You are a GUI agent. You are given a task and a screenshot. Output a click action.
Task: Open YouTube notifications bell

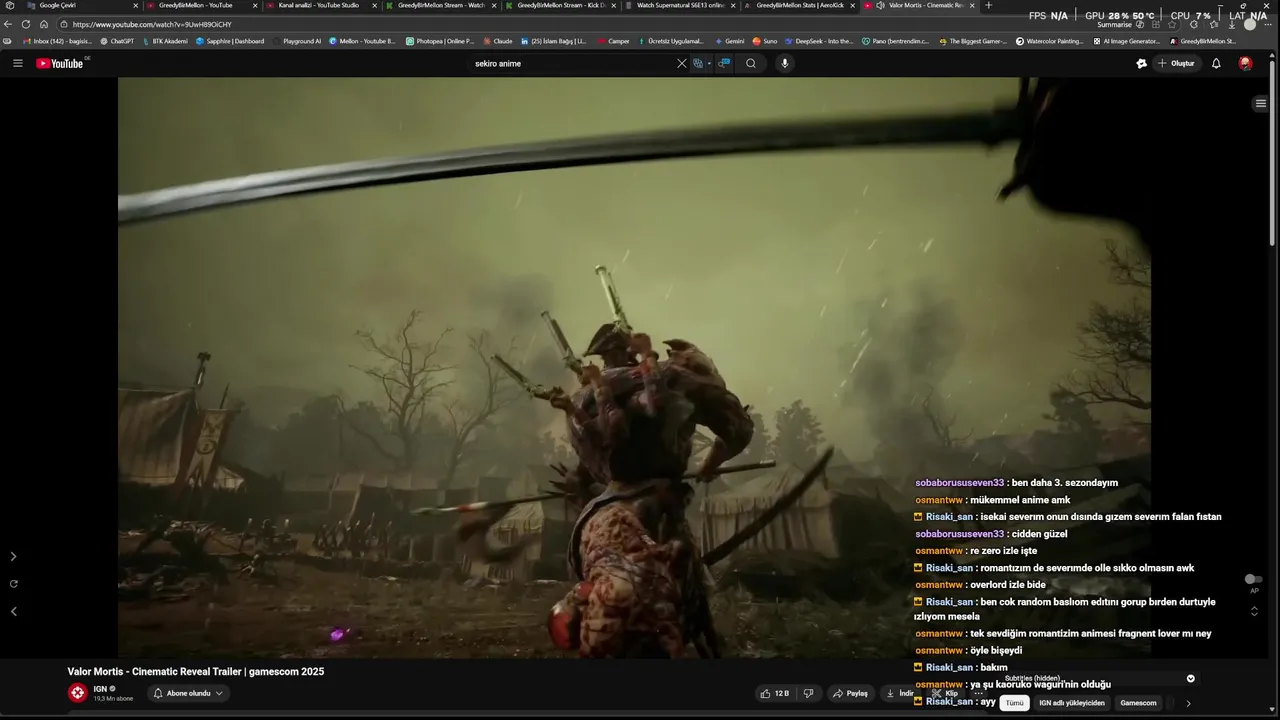point(1216,63)
